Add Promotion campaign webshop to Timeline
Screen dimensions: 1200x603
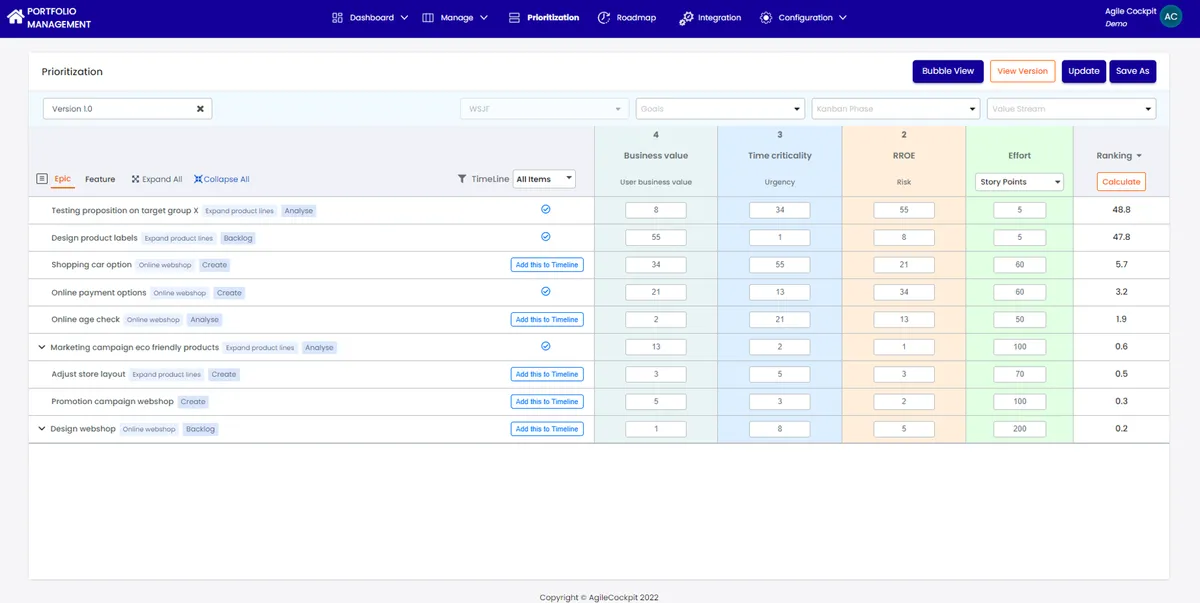point(547,401)
